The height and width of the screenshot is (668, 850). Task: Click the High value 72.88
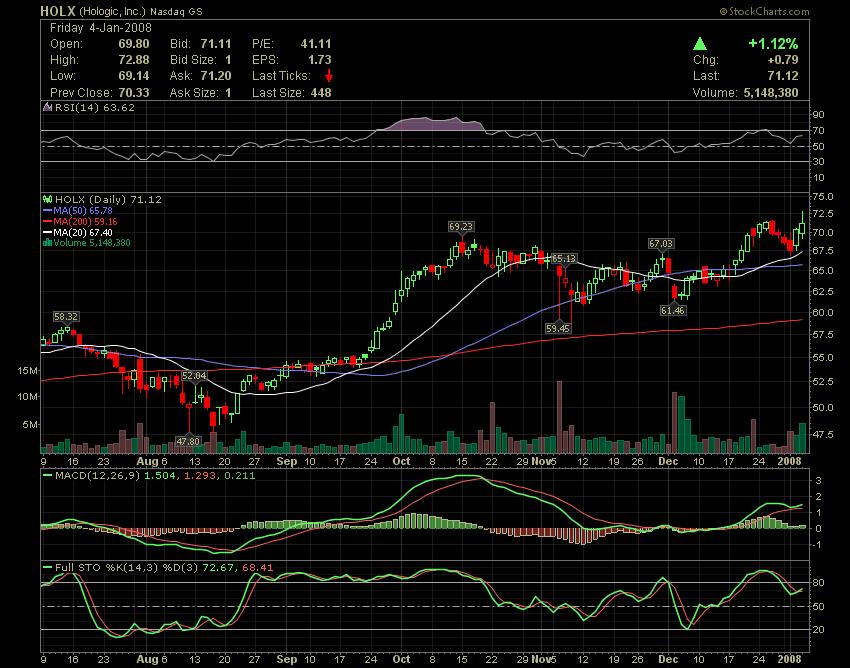pyautogui.click(x=134, y=60)
